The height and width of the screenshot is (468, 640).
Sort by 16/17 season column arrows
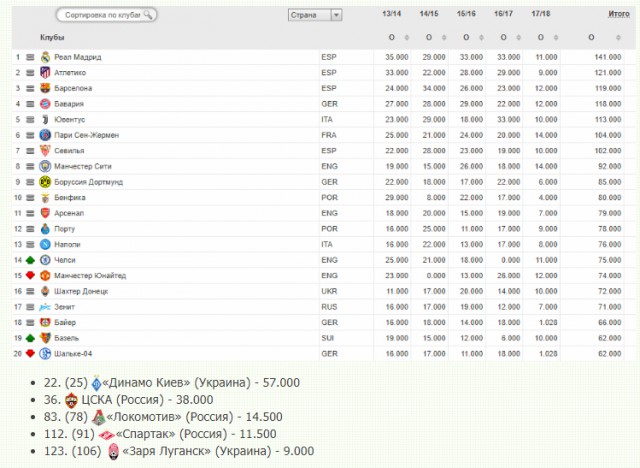coord(518,38)
